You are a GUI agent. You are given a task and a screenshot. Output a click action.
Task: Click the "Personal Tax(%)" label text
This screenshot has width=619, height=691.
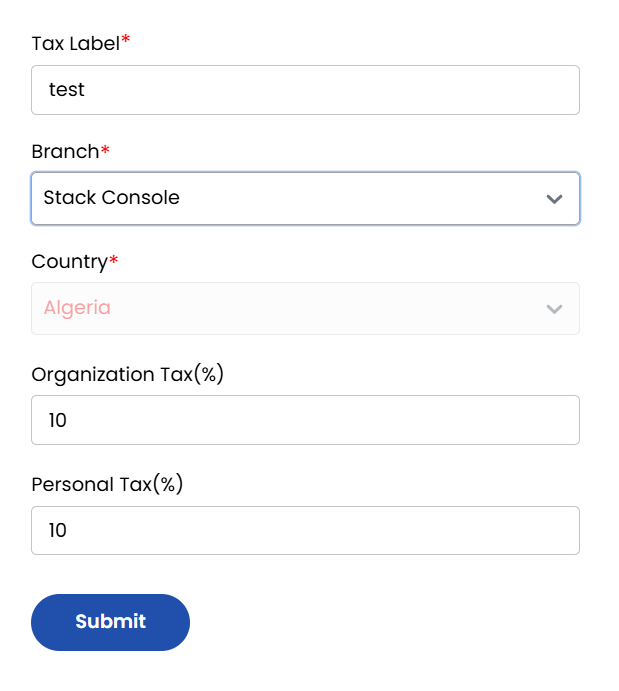[x=107, y=484]
